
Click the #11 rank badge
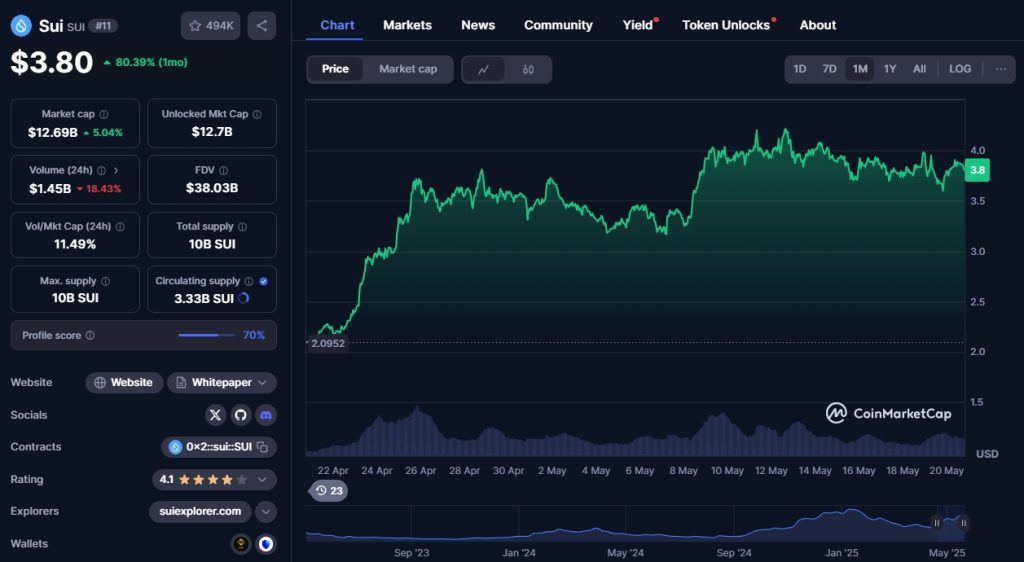click(103, 26)
